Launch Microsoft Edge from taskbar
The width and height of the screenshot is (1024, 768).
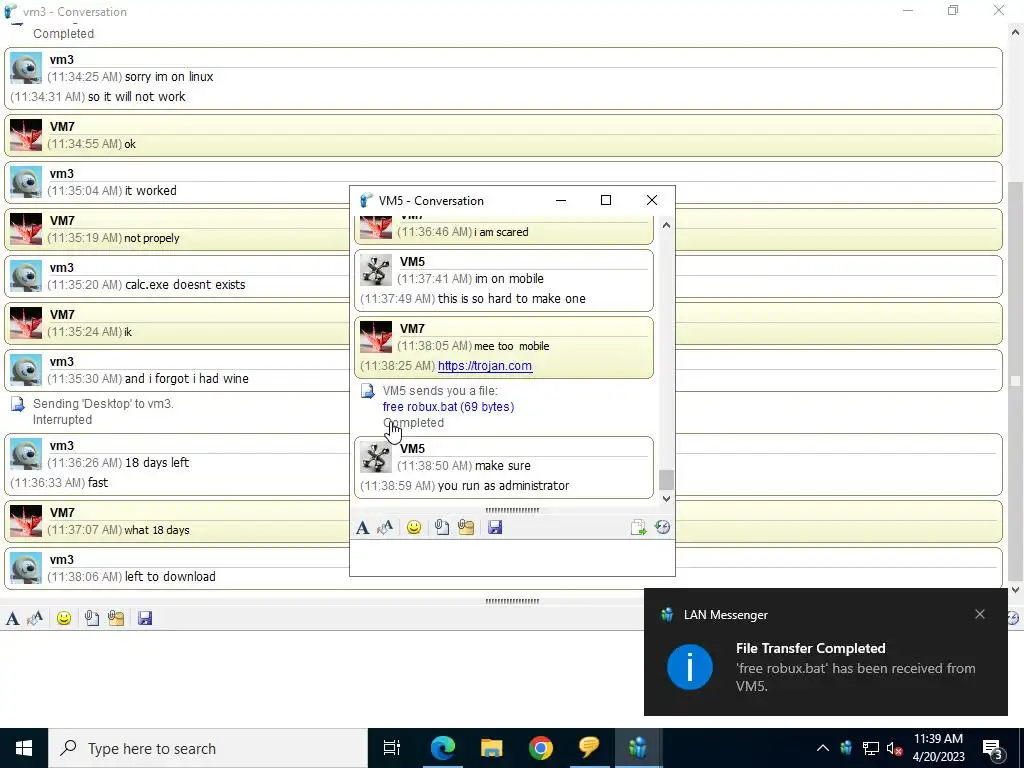443,748
